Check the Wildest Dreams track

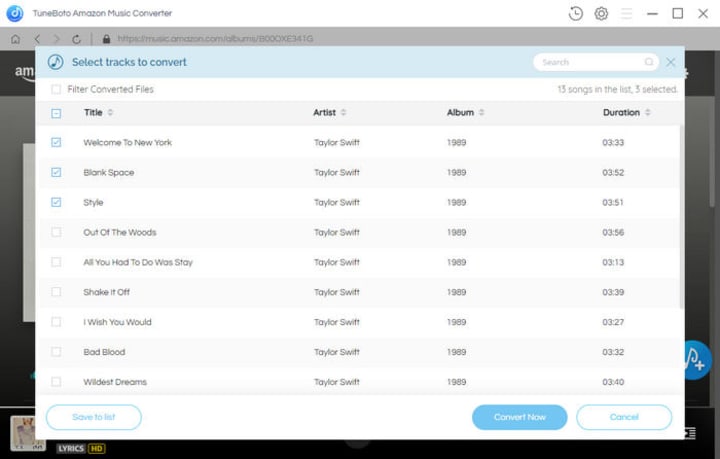click(x=56, y=382)
